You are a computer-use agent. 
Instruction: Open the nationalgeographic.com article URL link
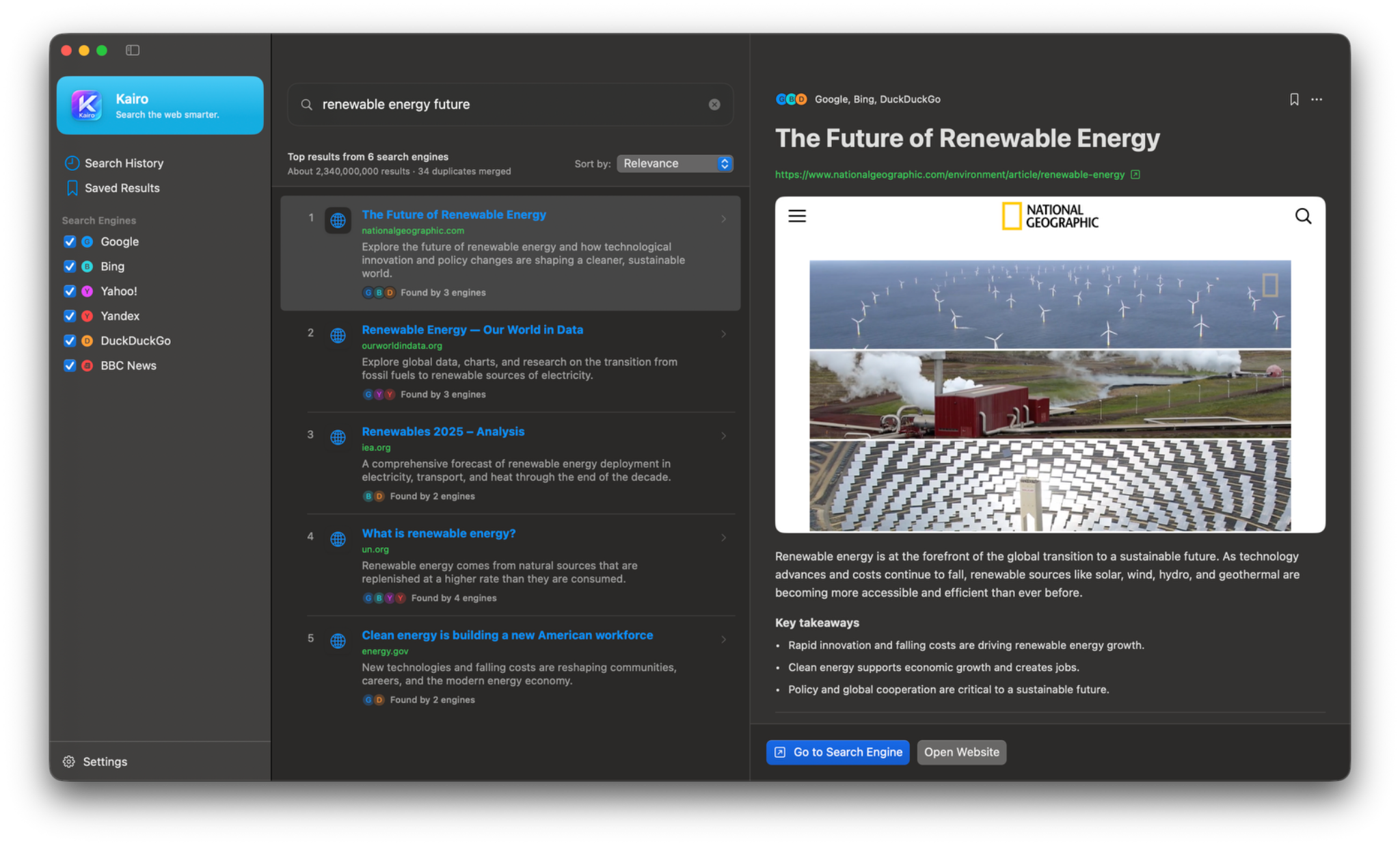[x=950, y=174]
